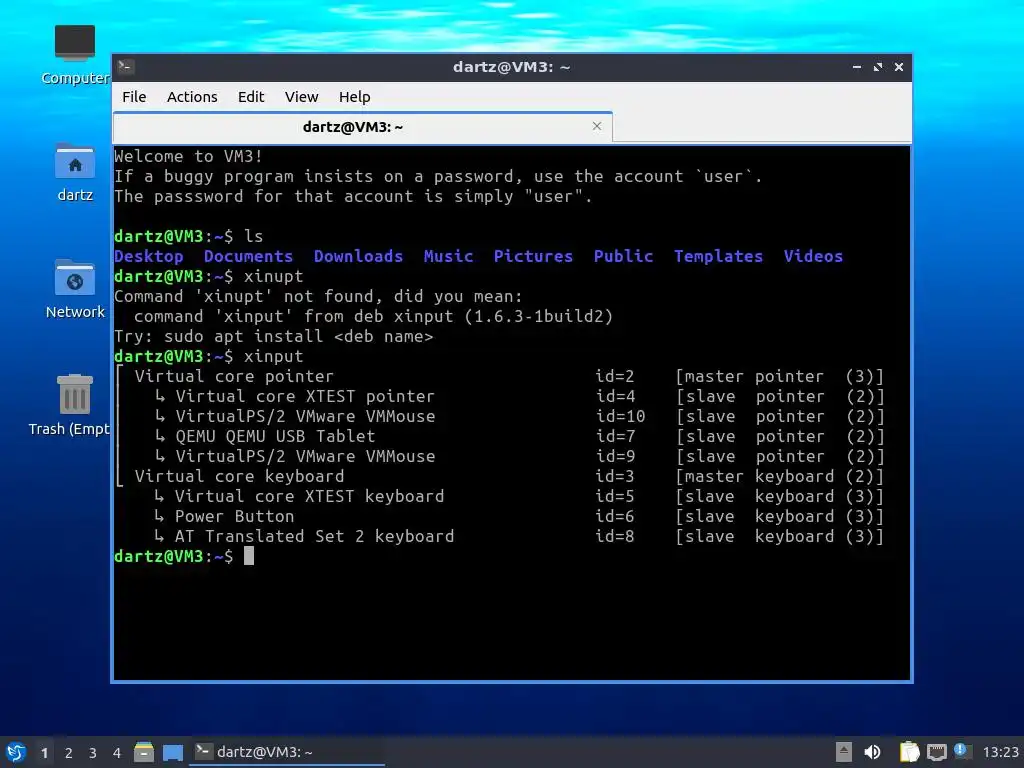The height and width of the screenshot is (768, 1024).
Task: Click the 'Music' directory name
Action: 448,256
